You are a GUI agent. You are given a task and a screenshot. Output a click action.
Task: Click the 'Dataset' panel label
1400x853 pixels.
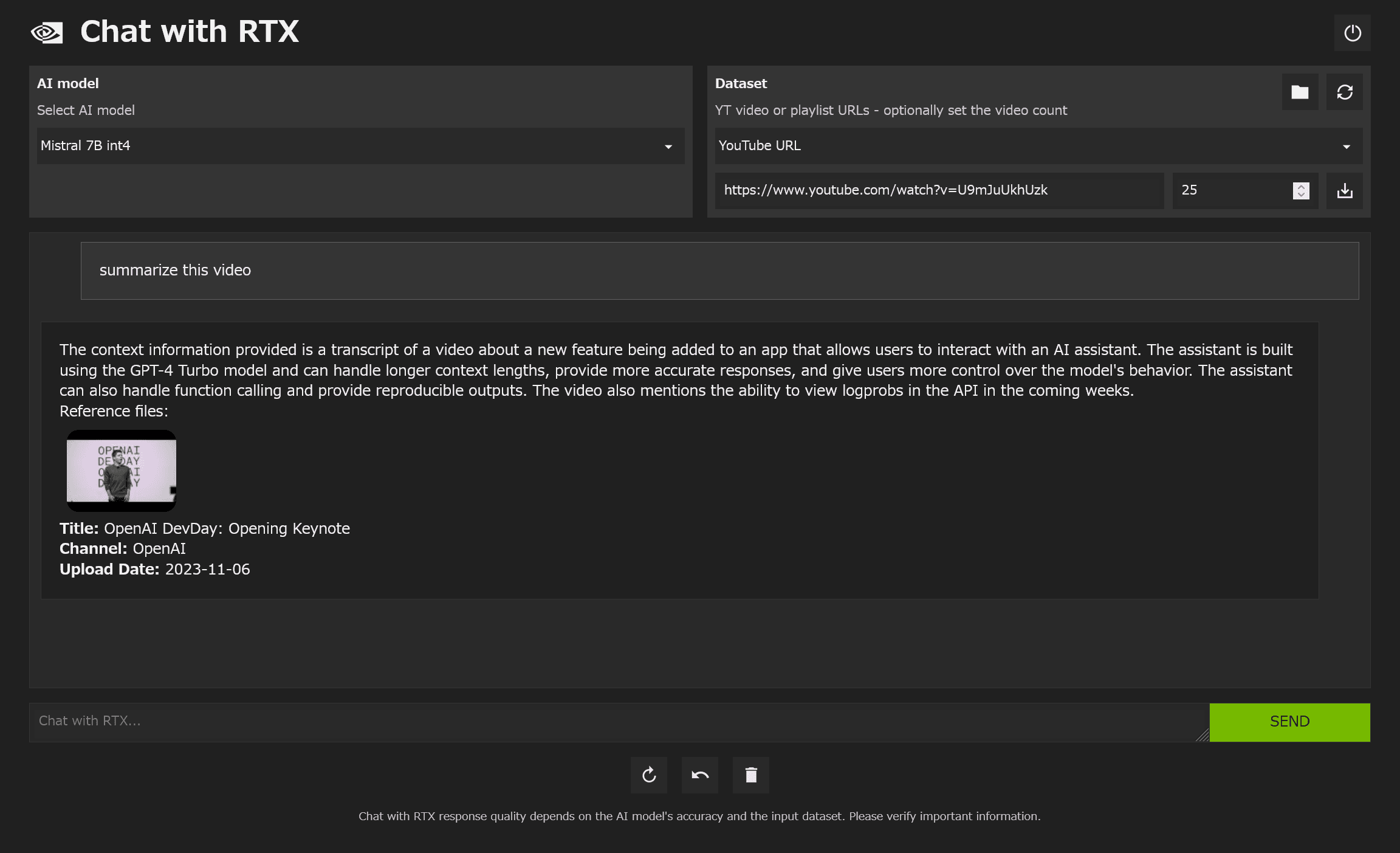741,83
